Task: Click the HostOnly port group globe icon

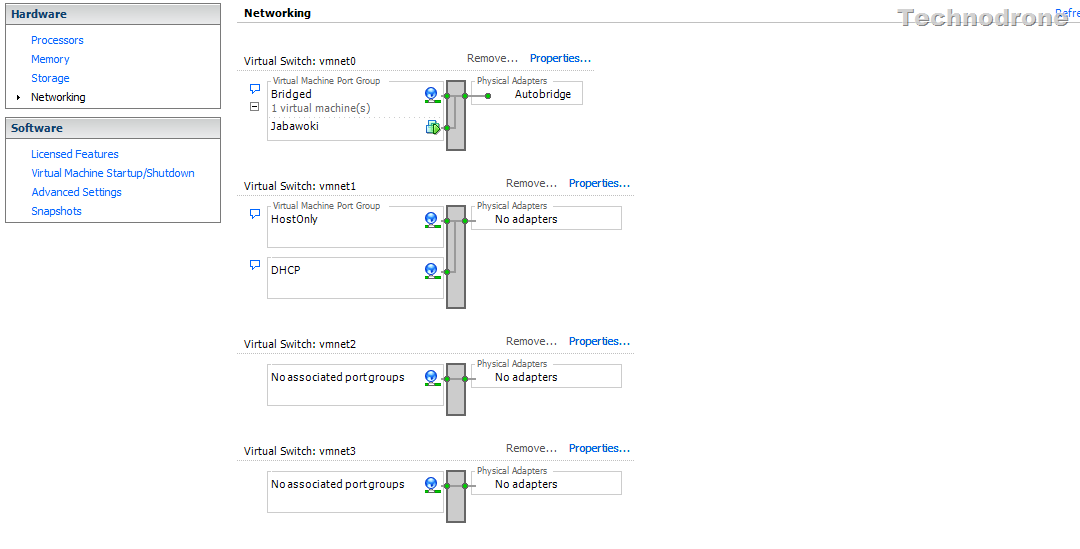Action: click(432, 220)
